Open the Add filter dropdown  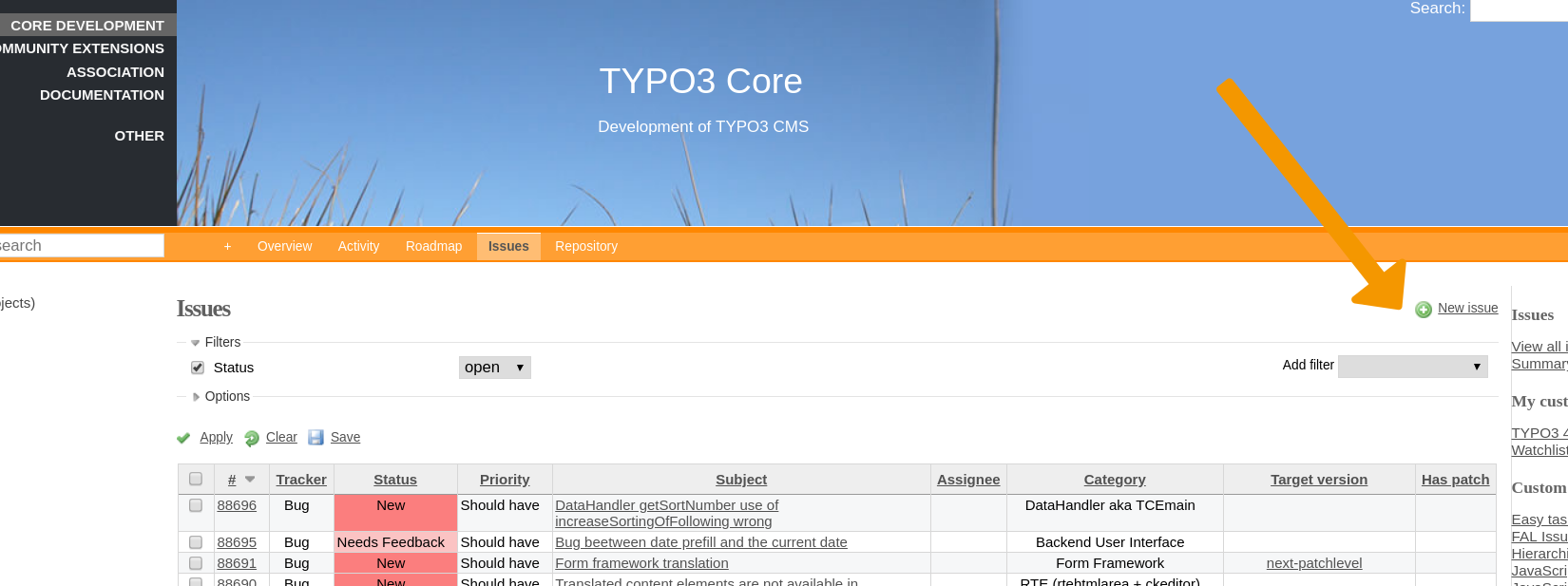(x=1412, y=366)
